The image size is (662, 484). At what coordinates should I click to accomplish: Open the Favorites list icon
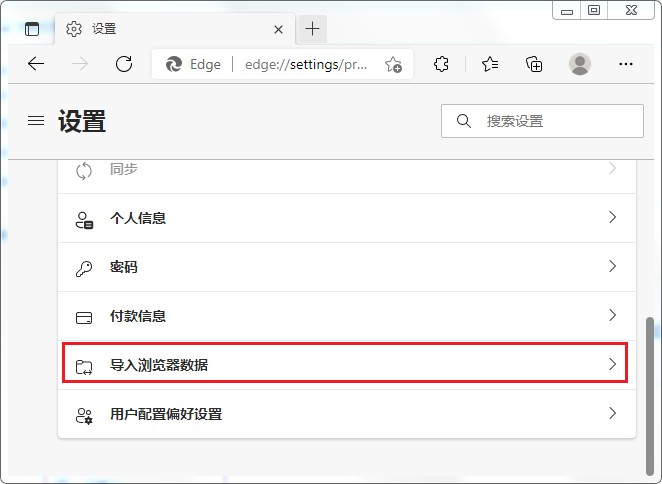coord(490,64)
